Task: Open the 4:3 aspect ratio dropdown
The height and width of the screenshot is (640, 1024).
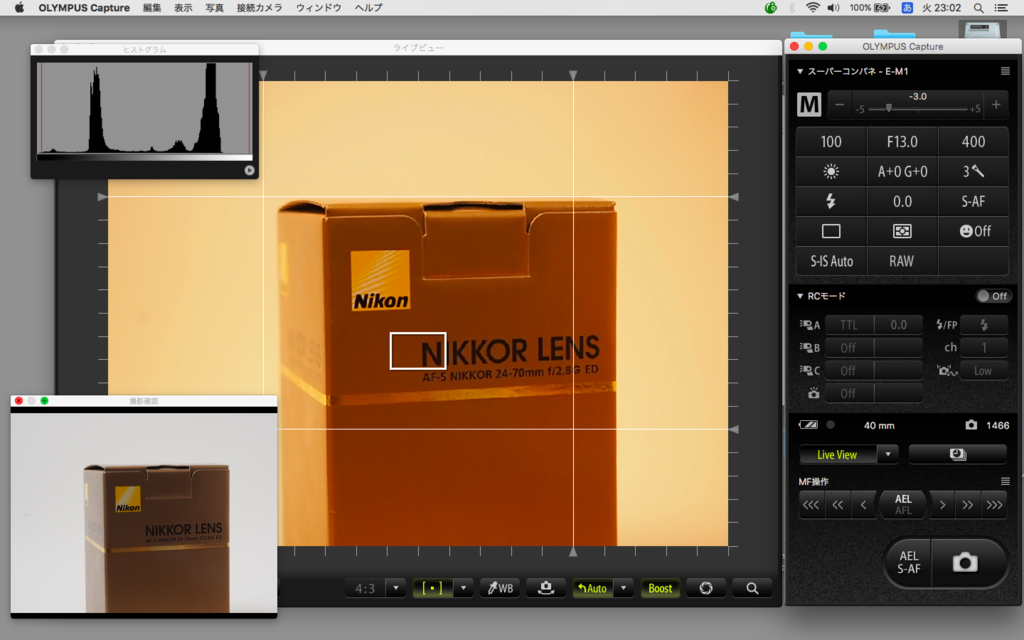Action: (x=396, y=588)
